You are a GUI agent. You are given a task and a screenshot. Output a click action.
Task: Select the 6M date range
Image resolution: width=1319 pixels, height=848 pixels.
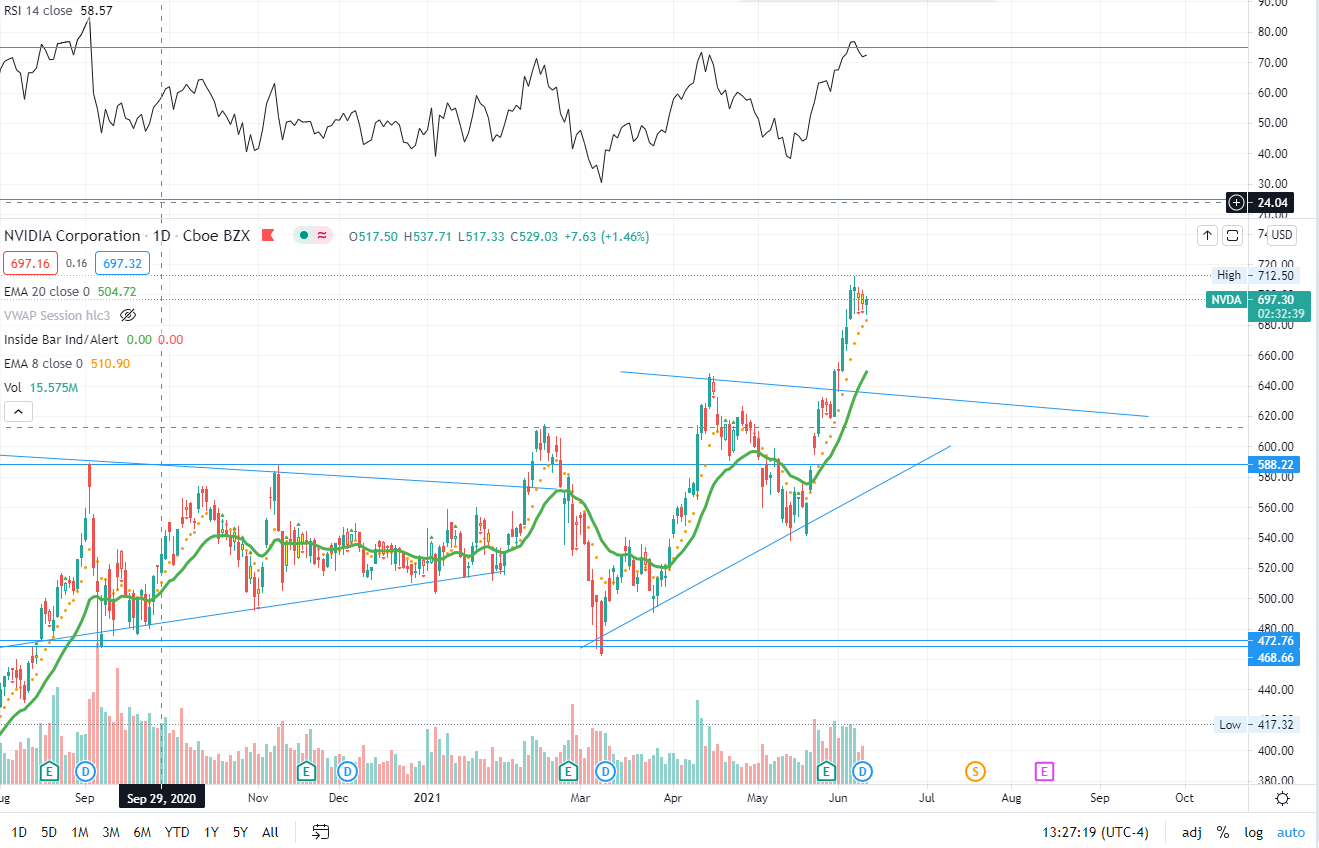(x=142, y=831)
